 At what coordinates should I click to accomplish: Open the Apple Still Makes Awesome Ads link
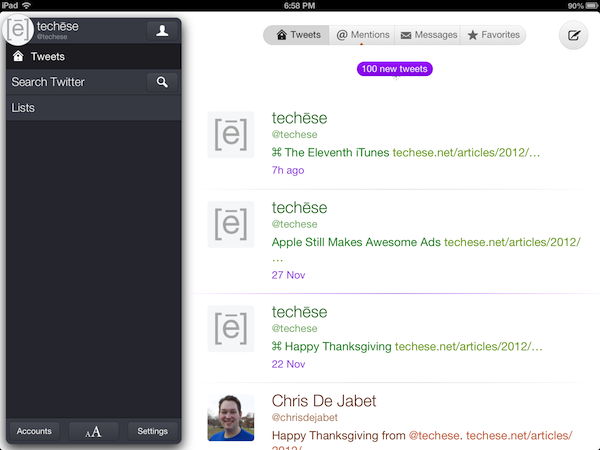(512, 242)
